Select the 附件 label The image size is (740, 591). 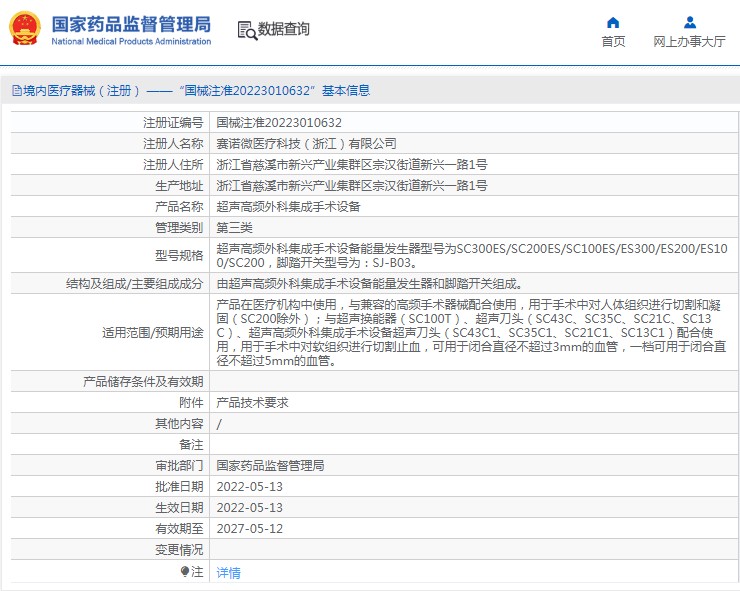click(191, 403)
